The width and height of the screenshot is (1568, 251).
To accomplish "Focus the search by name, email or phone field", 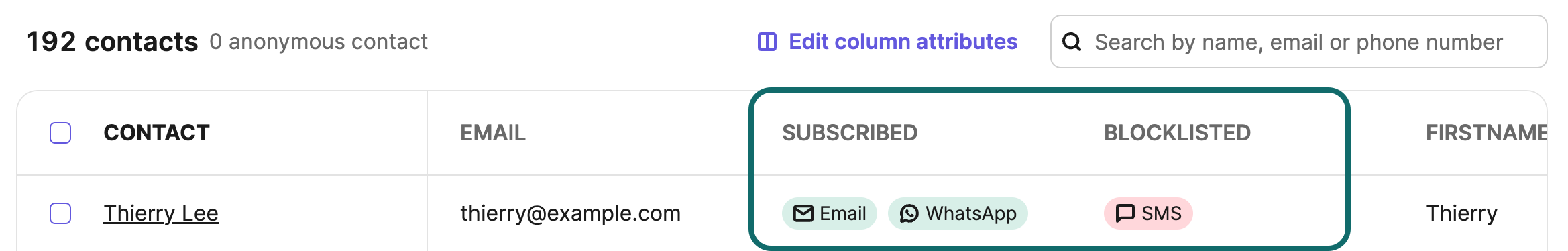I will [x=1298, y=42].
